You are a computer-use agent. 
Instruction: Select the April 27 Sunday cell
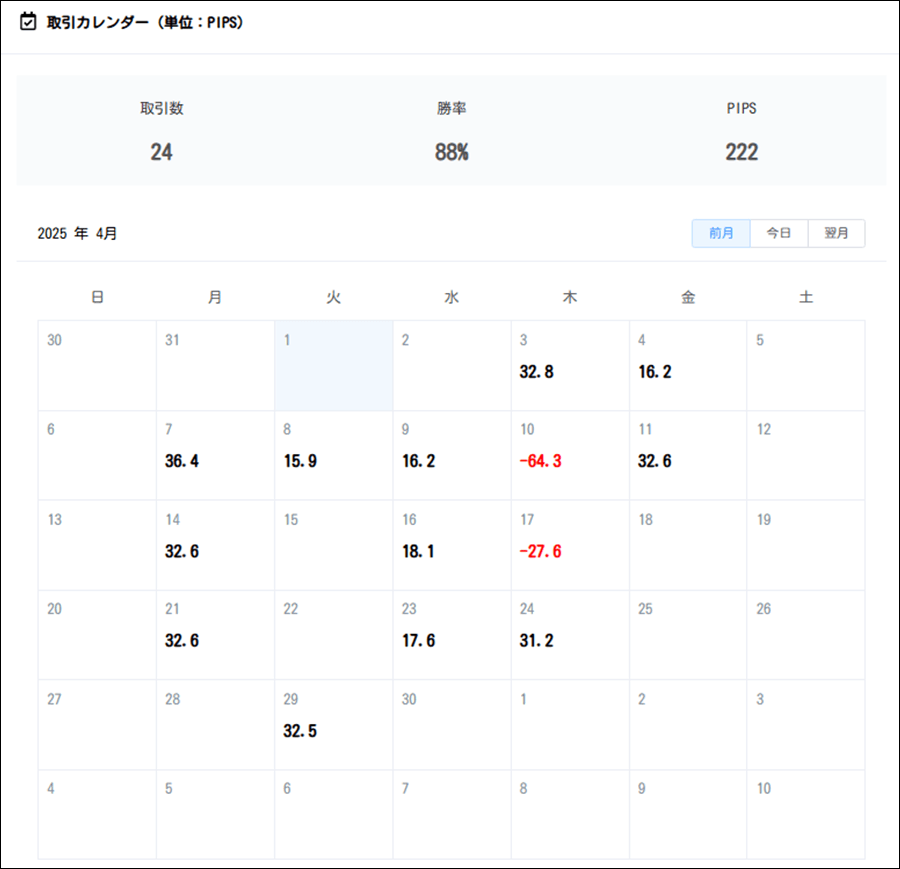(x=97, y=725)
